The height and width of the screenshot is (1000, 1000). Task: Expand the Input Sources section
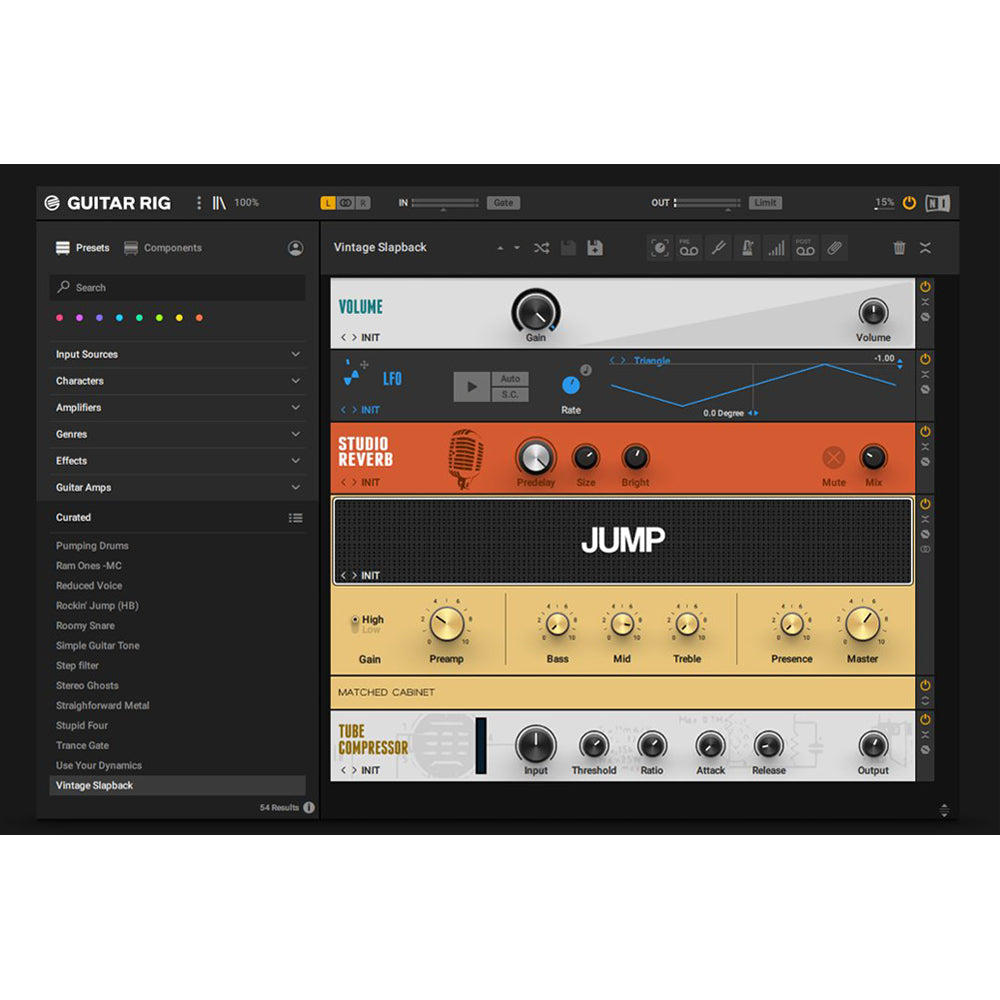[178, 354]
